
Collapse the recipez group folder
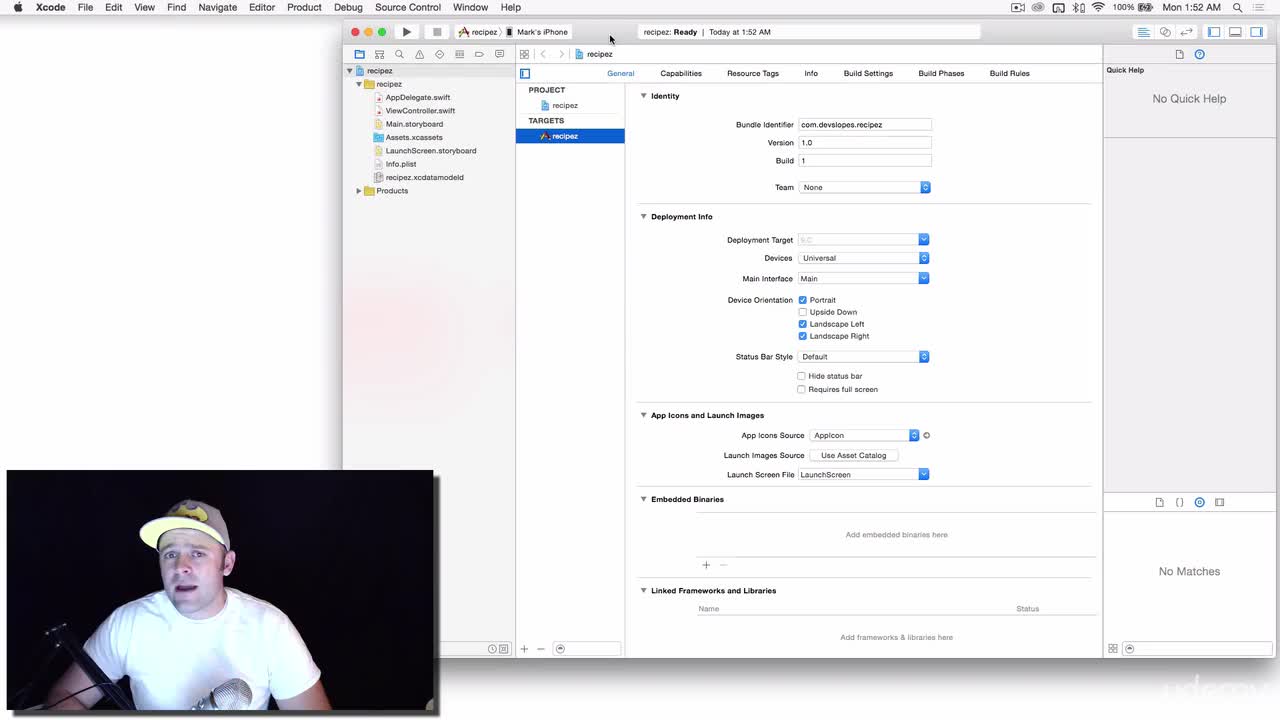pyautogui.click(x=359, y=84)
